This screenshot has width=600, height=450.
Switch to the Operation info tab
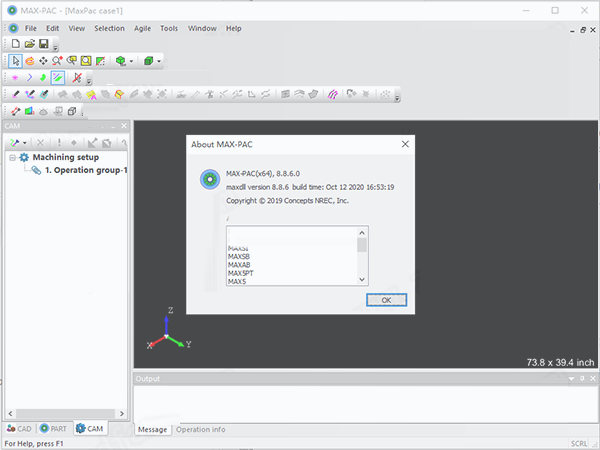[201, 429]
